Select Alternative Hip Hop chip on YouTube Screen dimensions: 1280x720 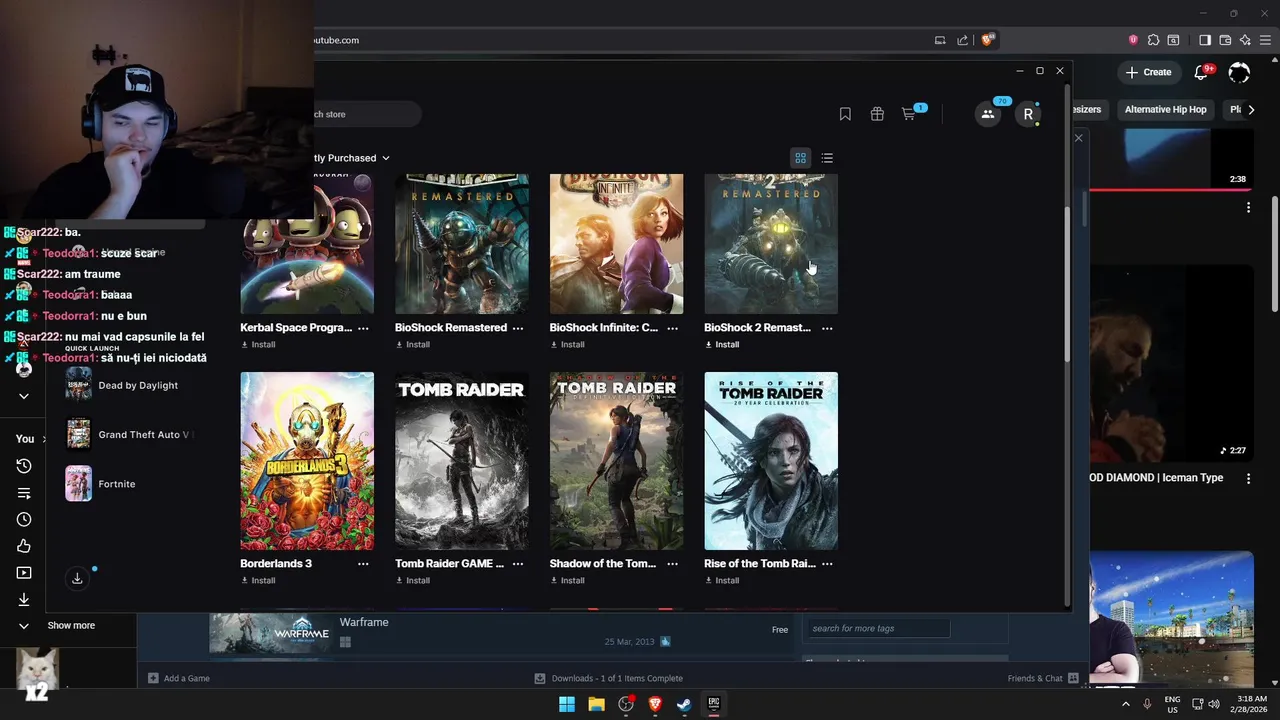(x=1165, y=110)
